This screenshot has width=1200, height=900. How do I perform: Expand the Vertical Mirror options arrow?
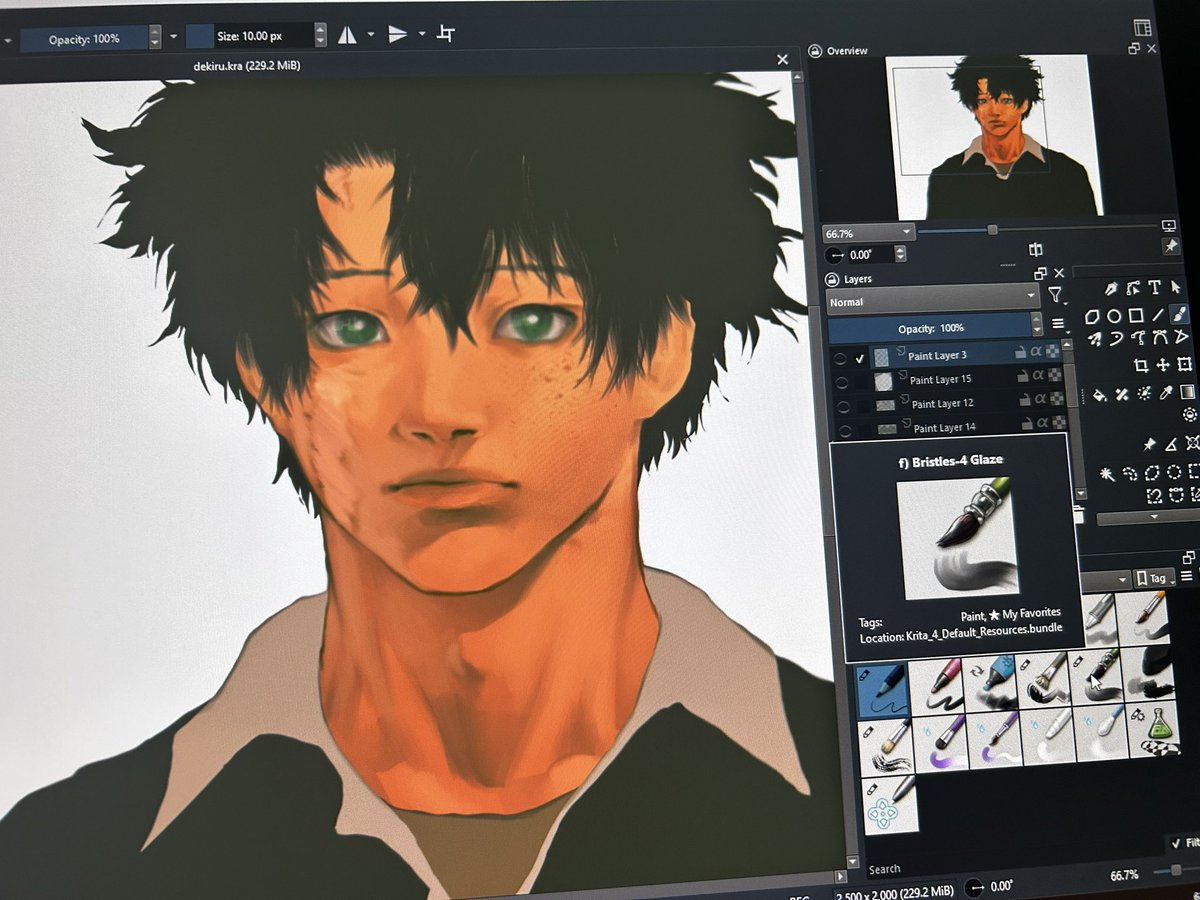pos(422,34)
